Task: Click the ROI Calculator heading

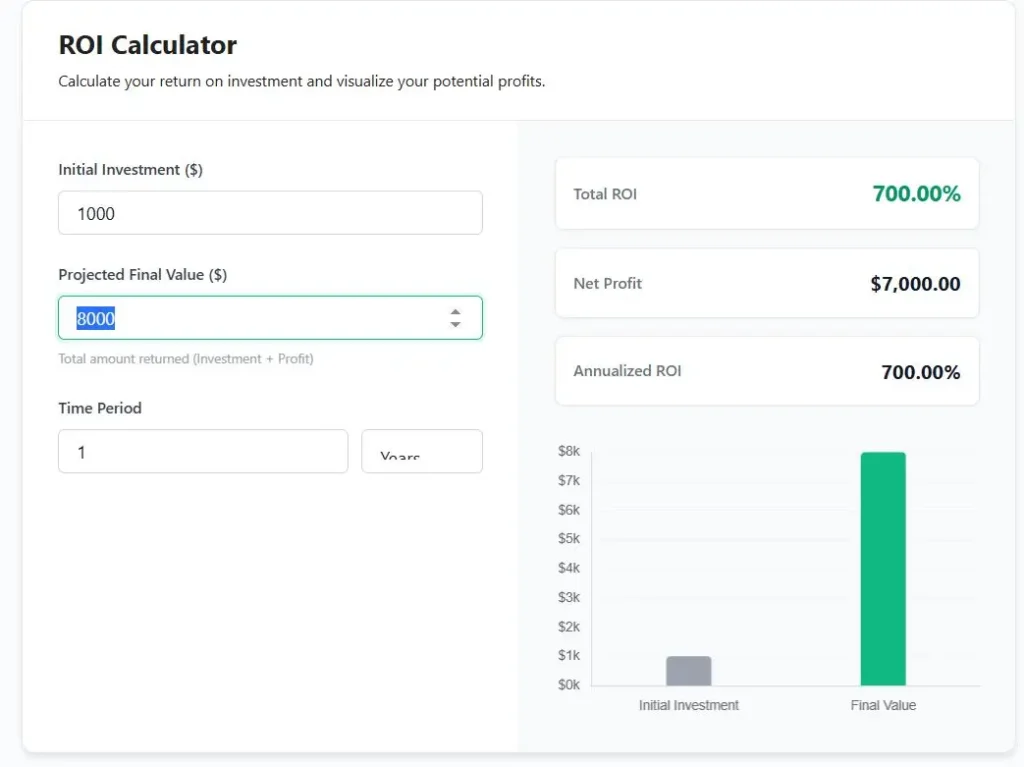Action: coord(148,45)
